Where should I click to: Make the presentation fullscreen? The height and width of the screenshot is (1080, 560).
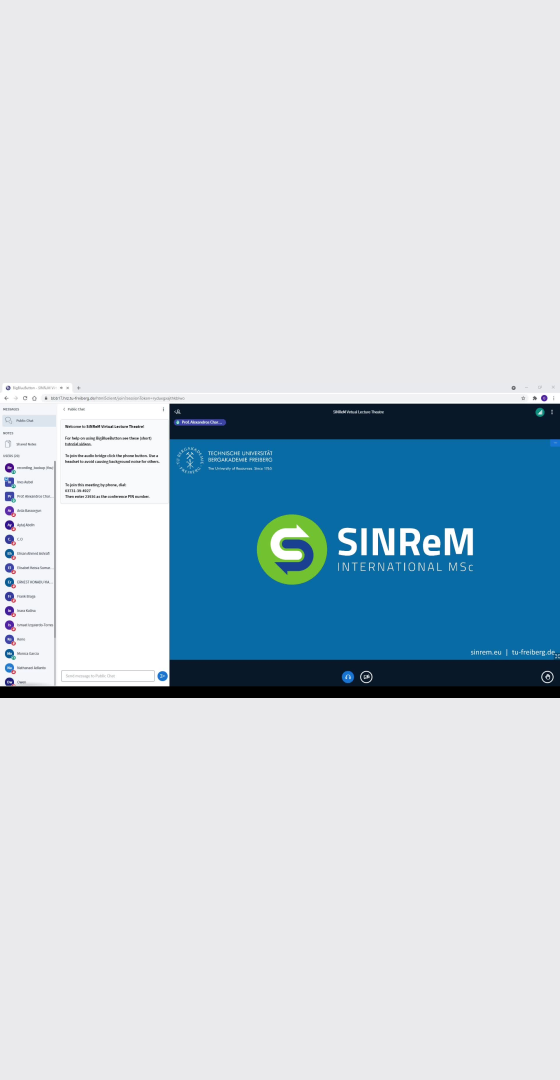pyautogui.click(x=557, y=656)
